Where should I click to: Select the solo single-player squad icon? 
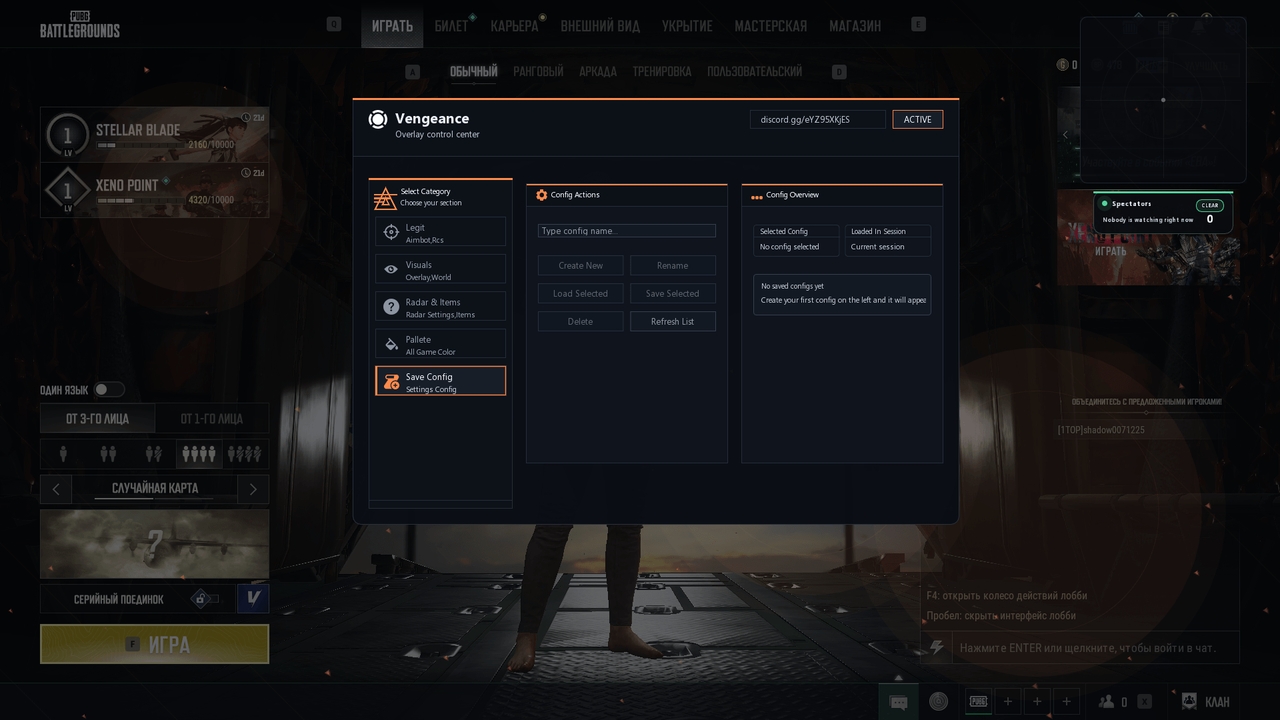[63, 454]
